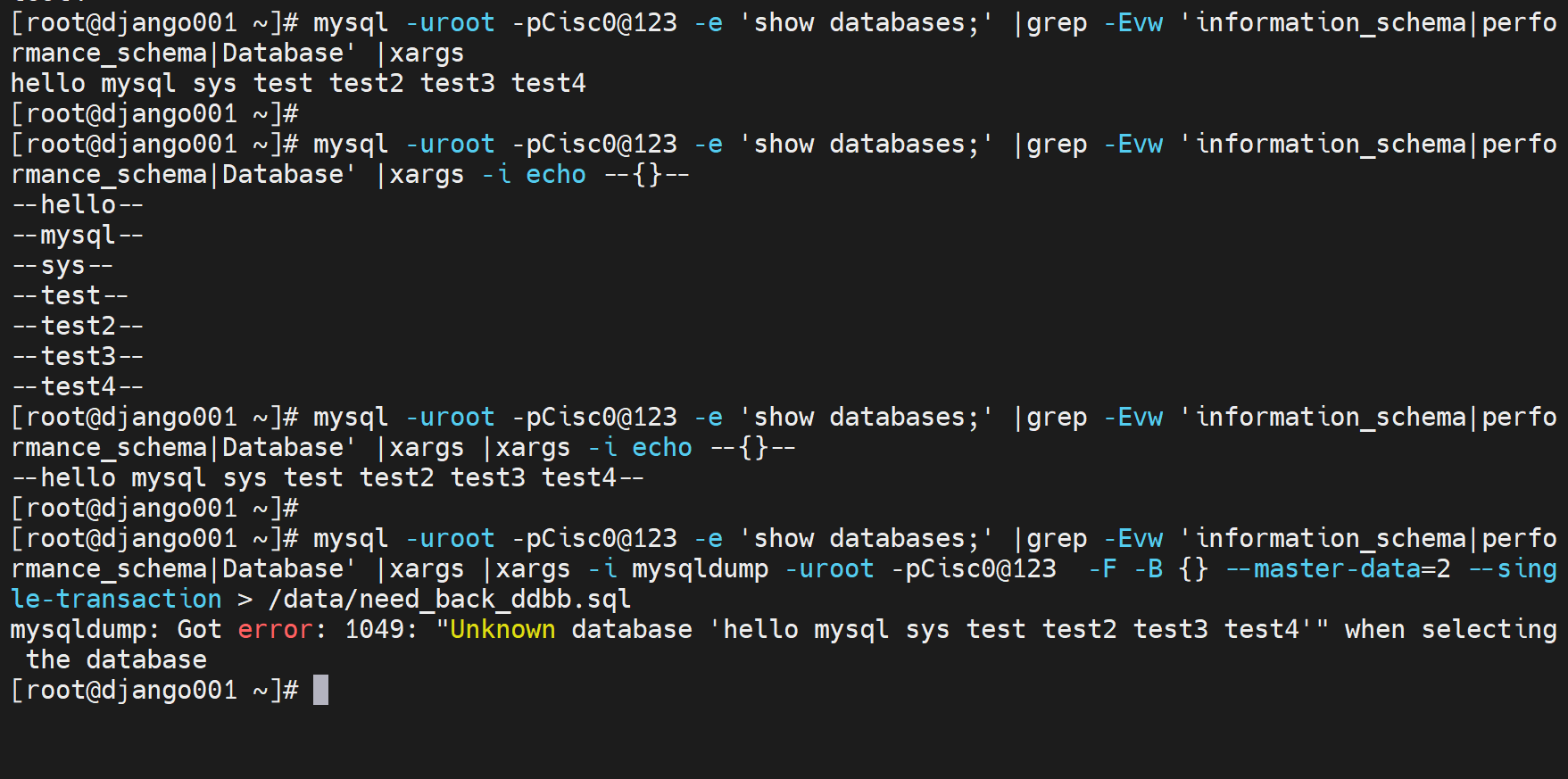Click the "--test2--" output line

tap(78, 327)
